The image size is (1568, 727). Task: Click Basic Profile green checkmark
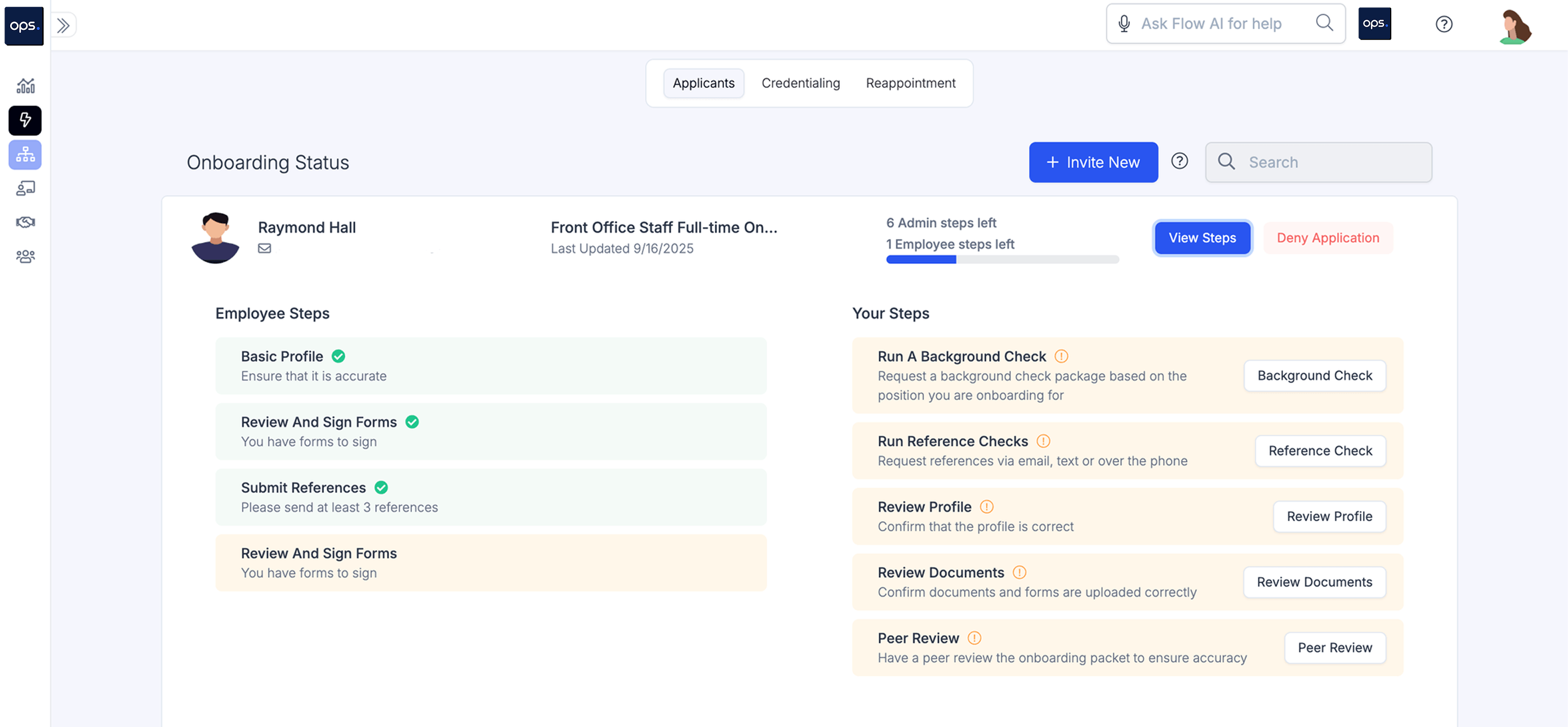pyautogui.click(x=338, y=356)
